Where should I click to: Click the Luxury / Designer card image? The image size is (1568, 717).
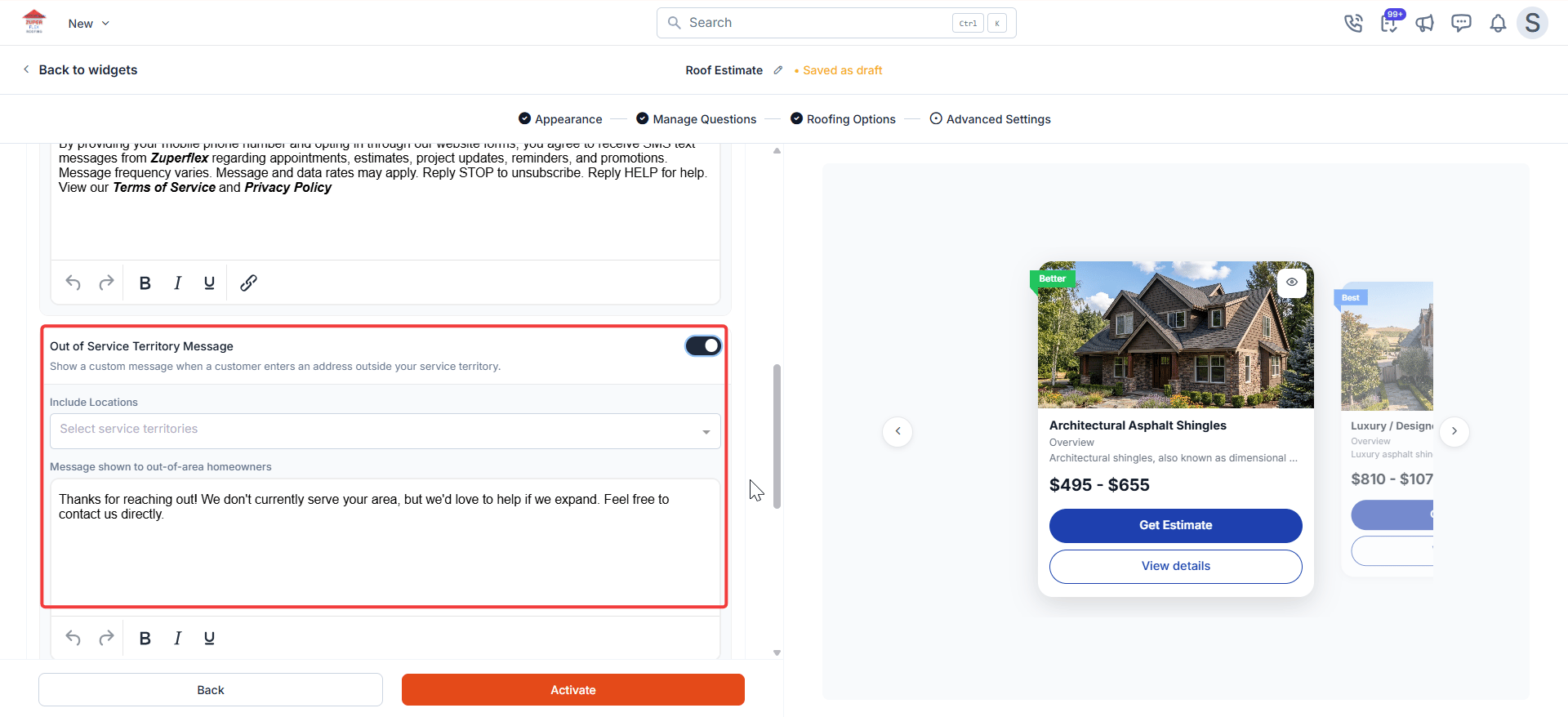click(x=1387, y=346)
